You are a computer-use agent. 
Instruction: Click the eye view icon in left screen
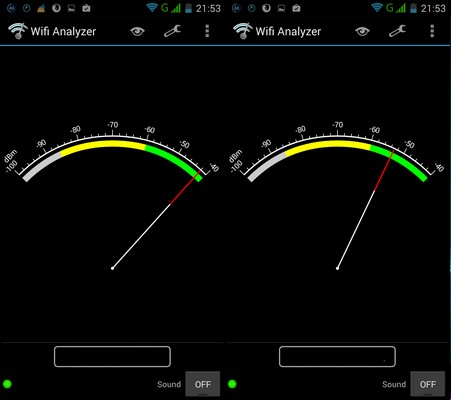tap(137, 32)
